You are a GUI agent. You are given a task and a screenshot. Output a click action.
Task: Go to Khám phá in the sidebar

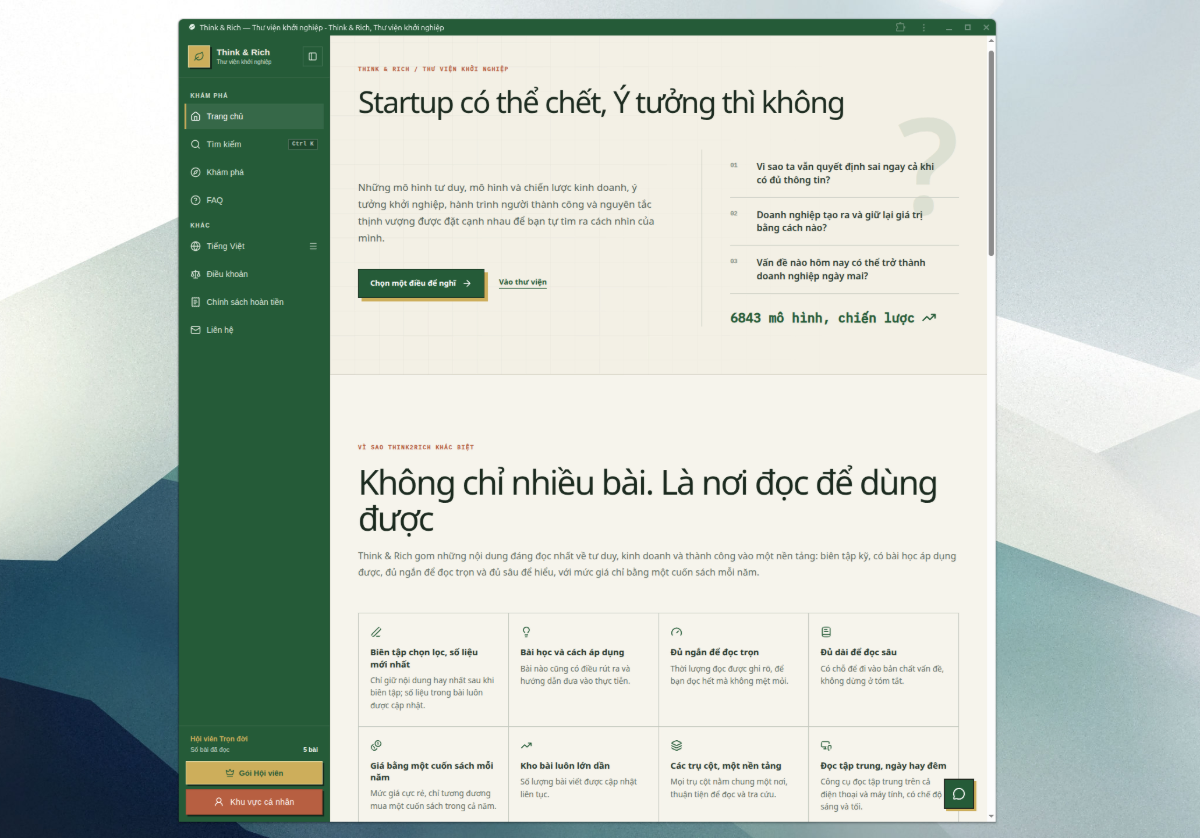[x=254, y=172]
